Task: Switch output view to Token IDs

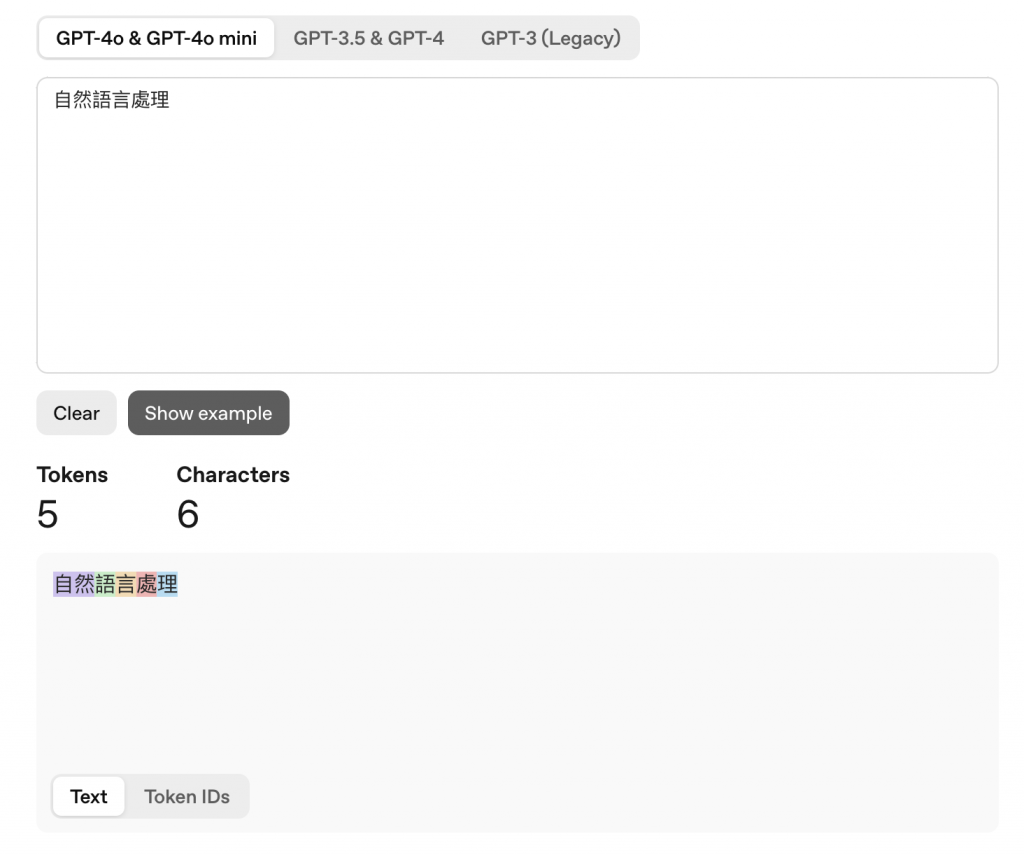Action: [x=187, y=796]
